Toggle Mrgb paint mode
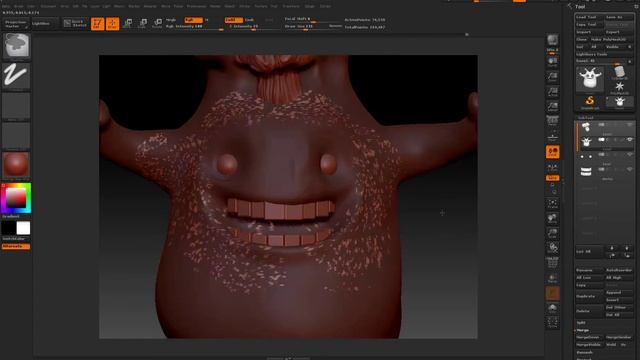The height and width of the screenshot is (360, 640). coord(171,20)
